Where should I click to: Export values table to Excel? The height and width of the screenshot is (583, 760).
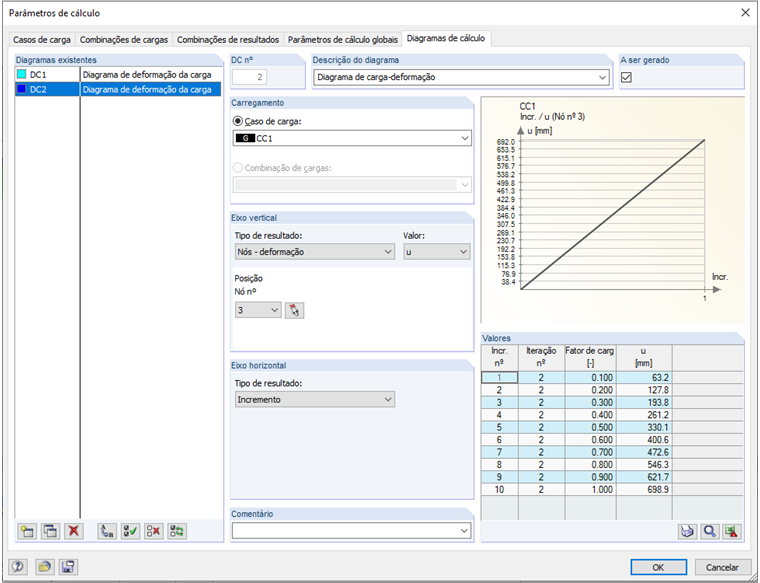pyautogui.click(x=732, y=532)
